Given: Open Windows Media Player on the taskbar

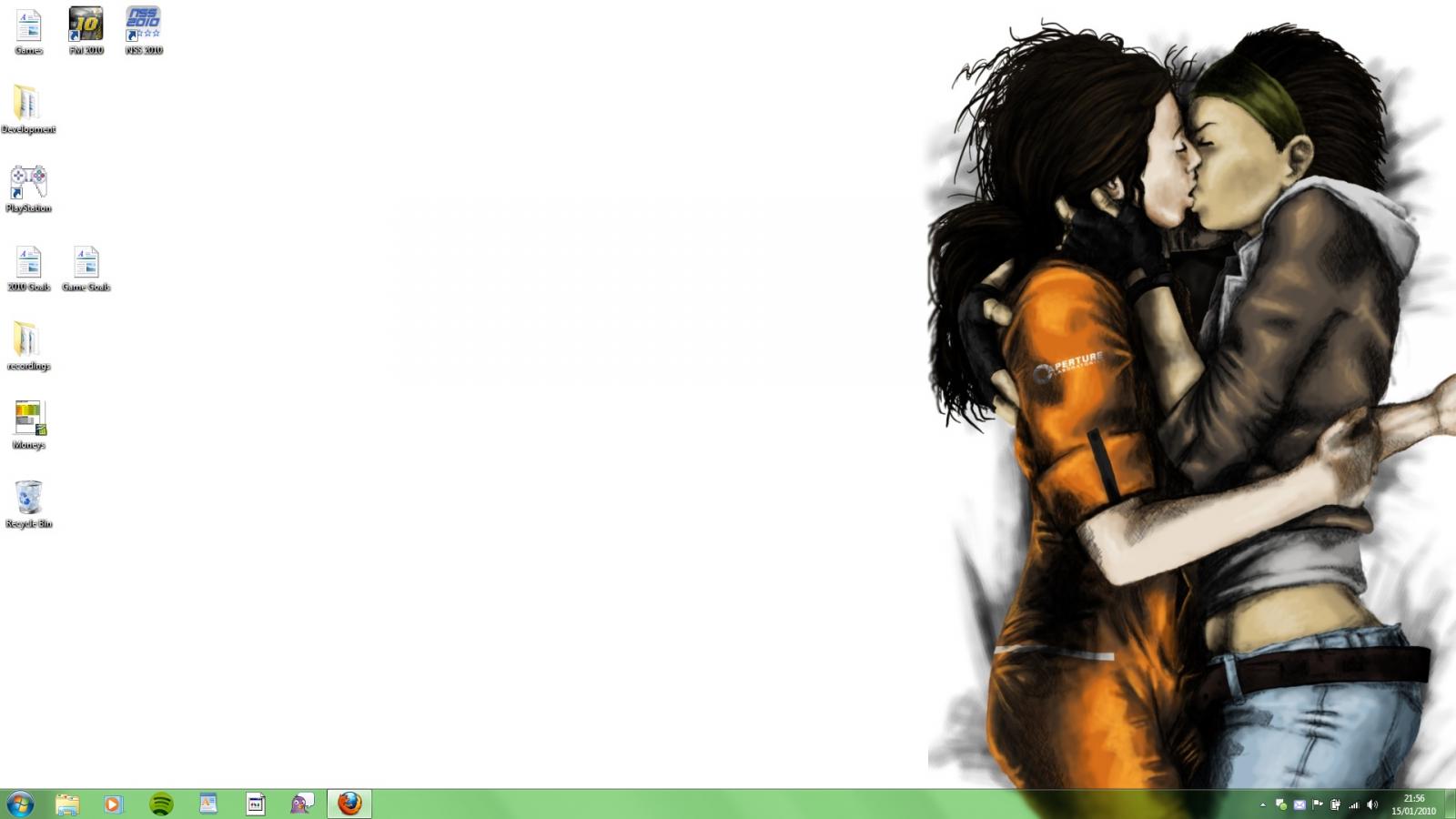Looking at the screenshot, I should (113, 804).
